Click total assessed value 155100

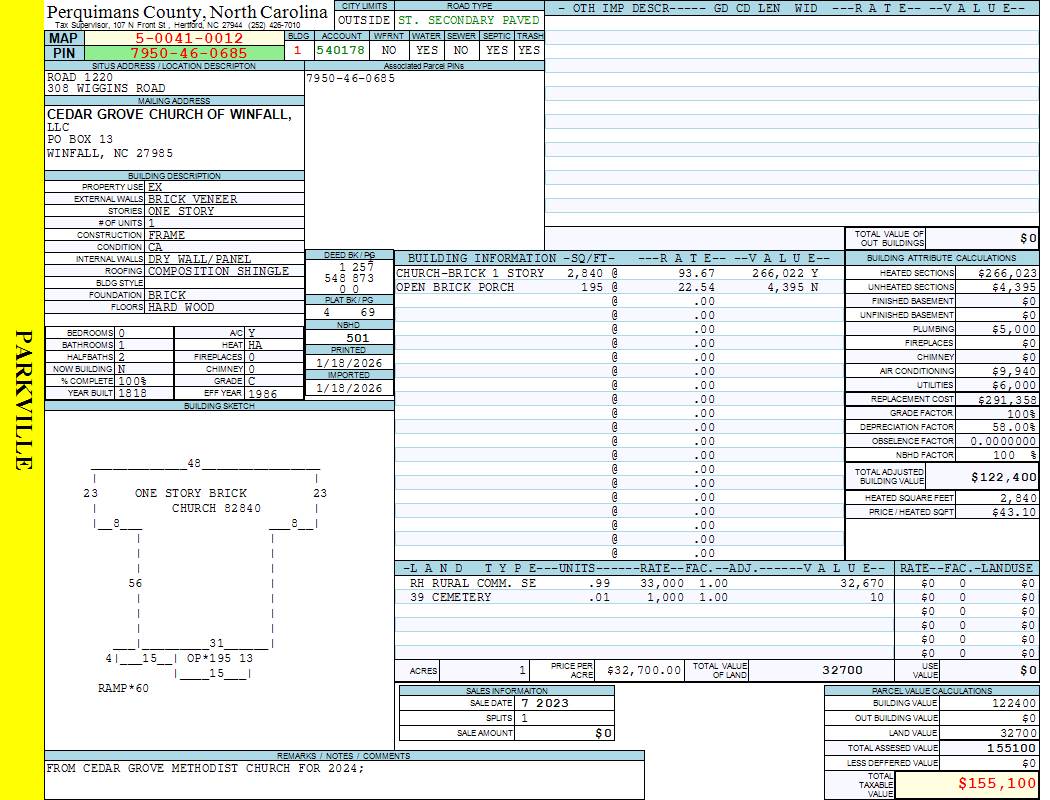tap(1011, 748)
